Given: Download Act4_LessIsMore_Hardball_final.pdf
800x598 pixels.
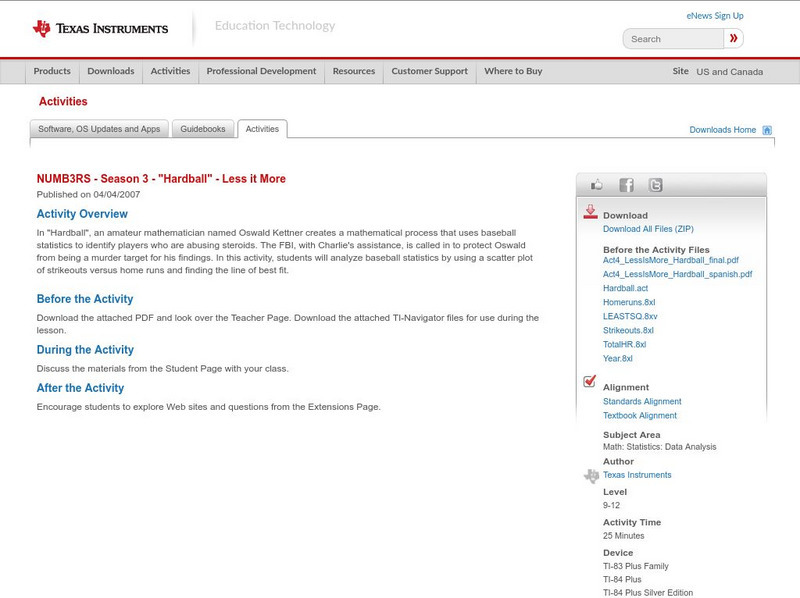Looking at the screenshot, I should pyautogui.click(x=670, y=260).
